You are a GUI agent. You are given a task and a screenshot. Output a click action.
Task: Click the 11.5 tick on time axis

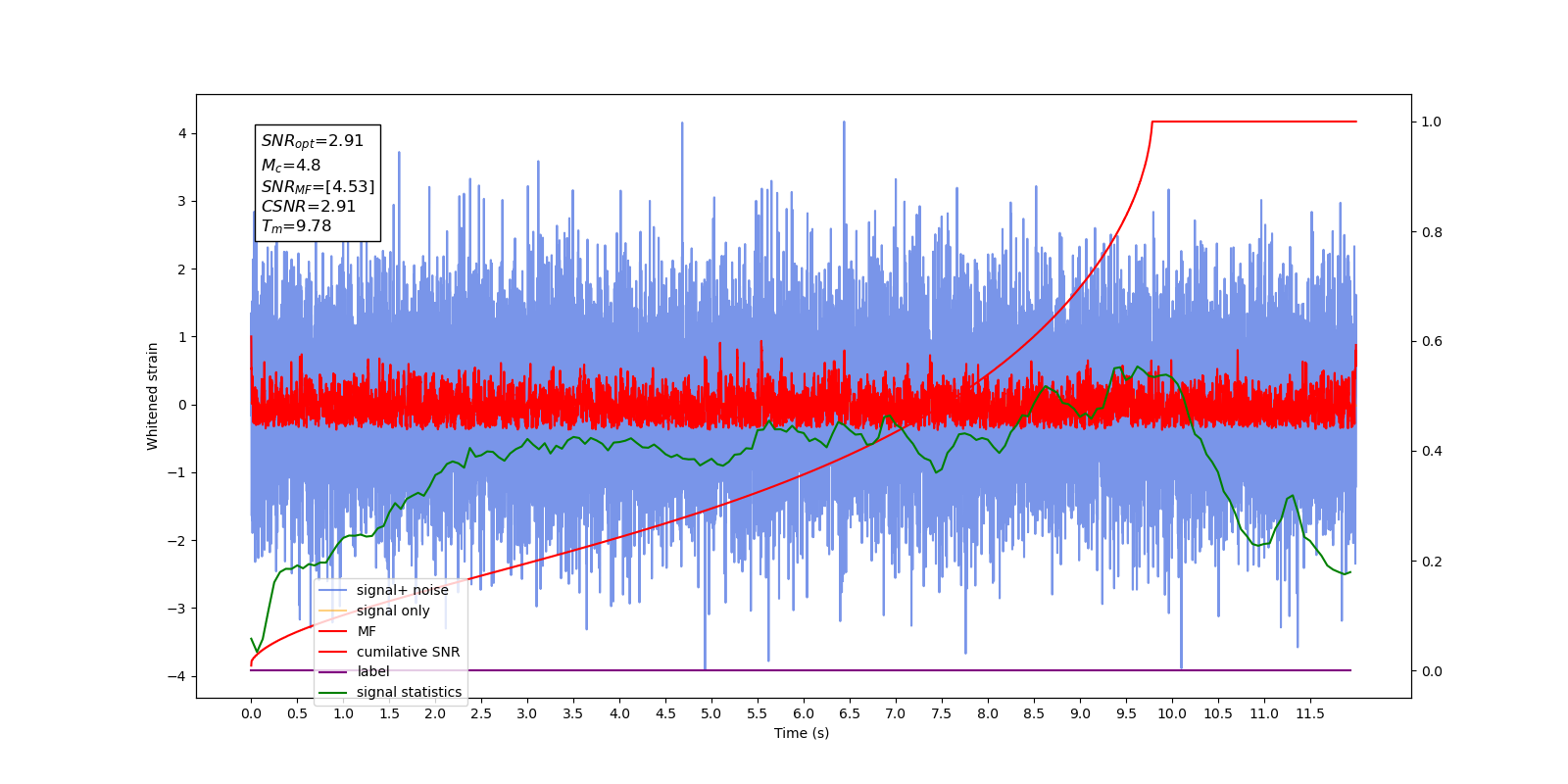(1310, 713)
